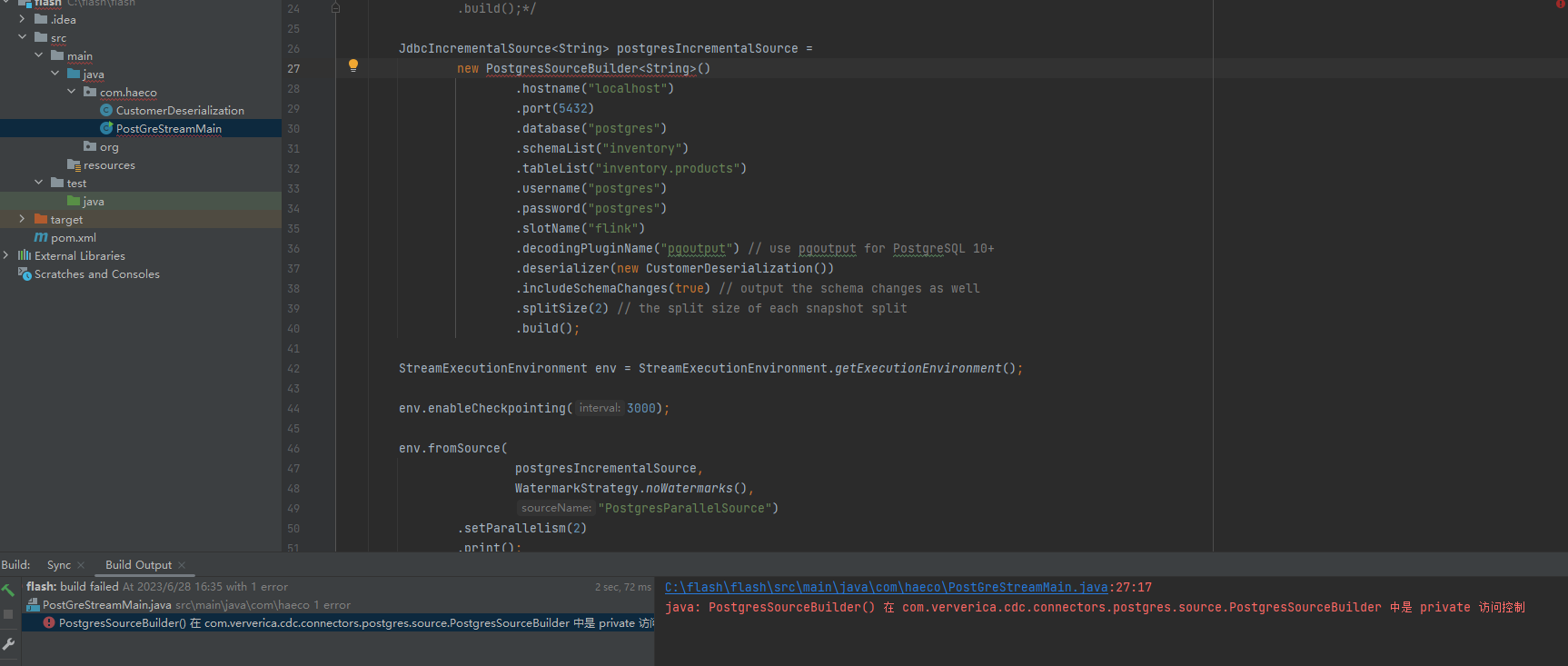Click the CustomerDeserialization class icon

click(106, 110)
